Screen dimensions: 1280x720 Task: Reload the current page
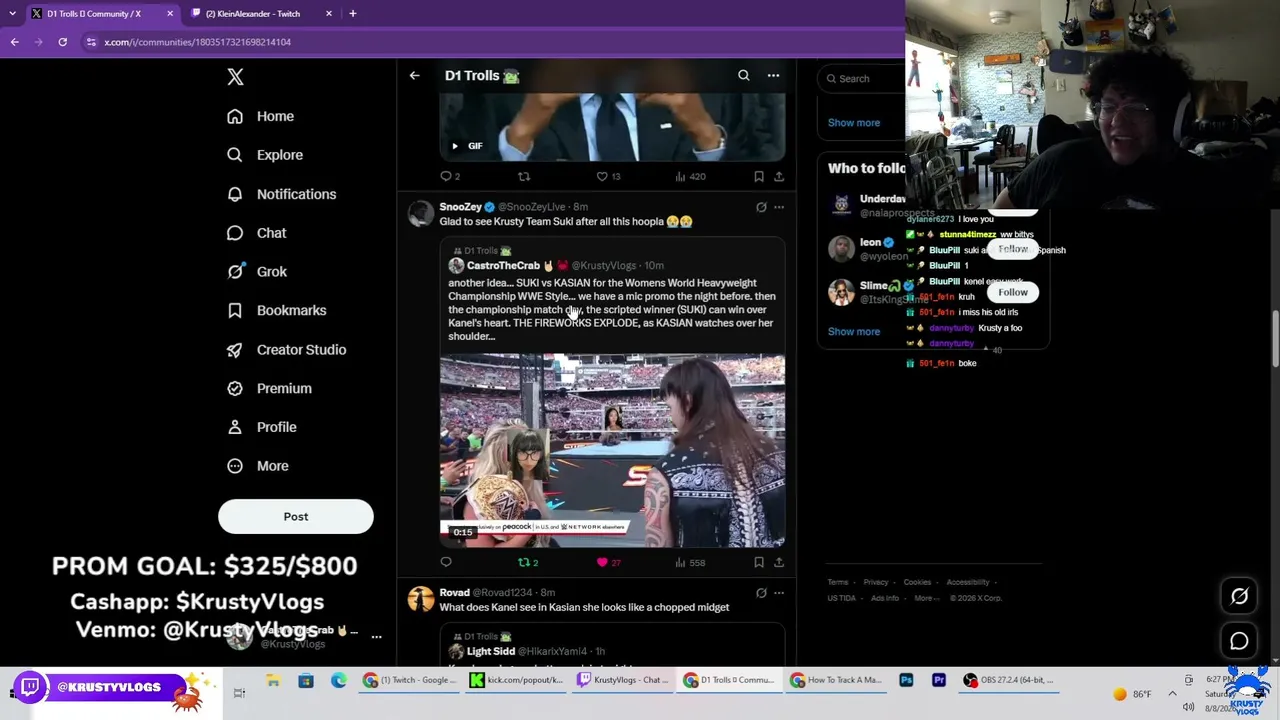[62, 42]
